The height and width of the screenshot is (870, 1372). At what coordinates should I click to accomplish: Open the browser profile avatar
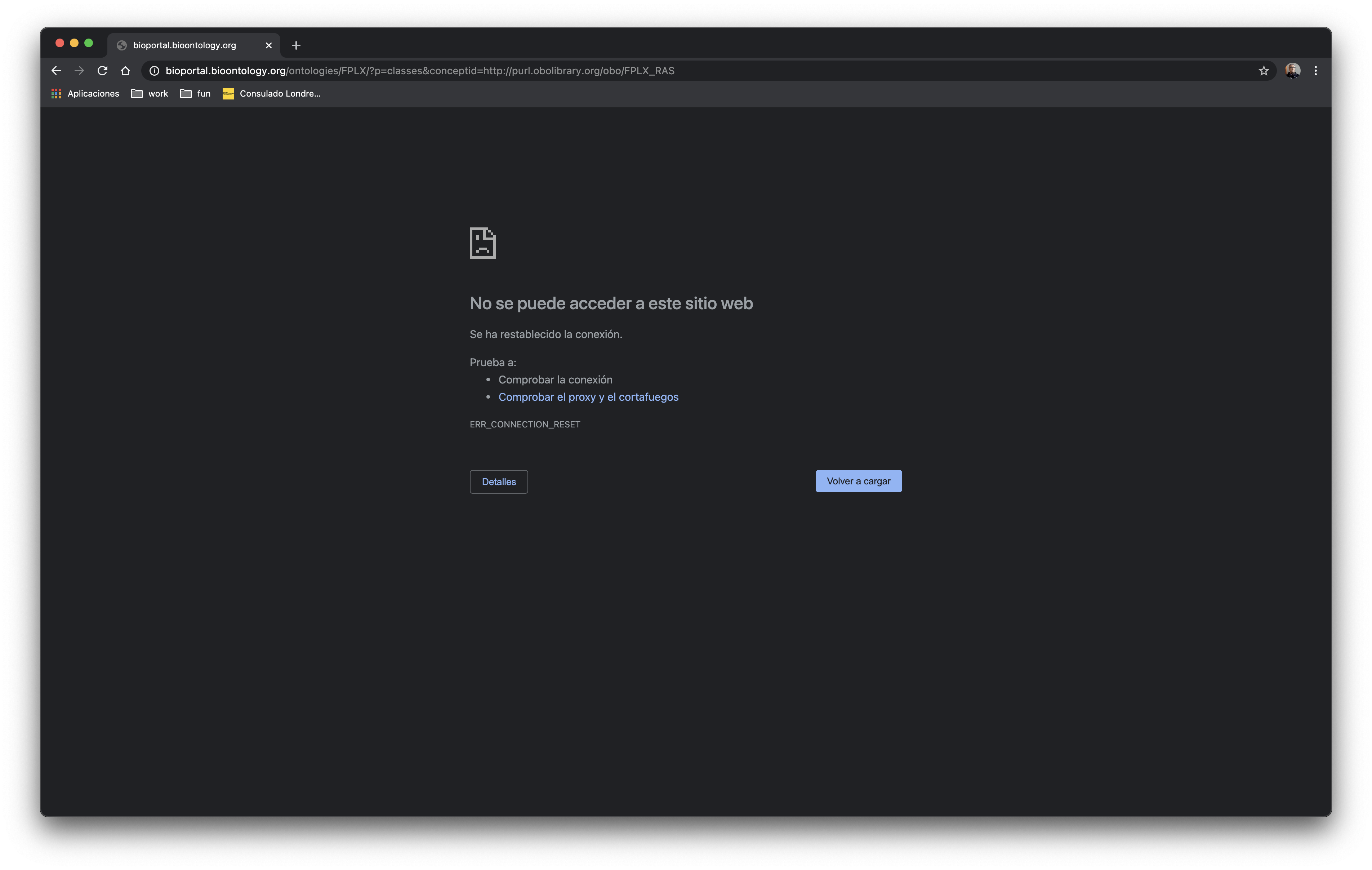pos(1292,70)
